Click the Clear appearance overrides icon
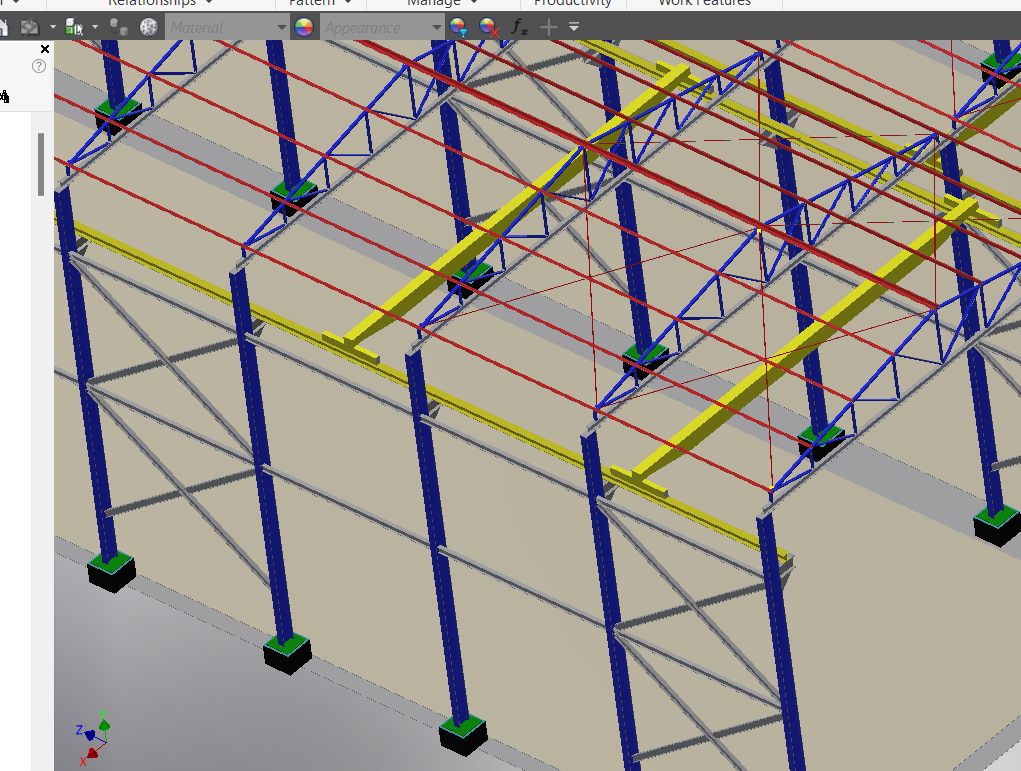The image size is (1021, 771). pos(488,28)
